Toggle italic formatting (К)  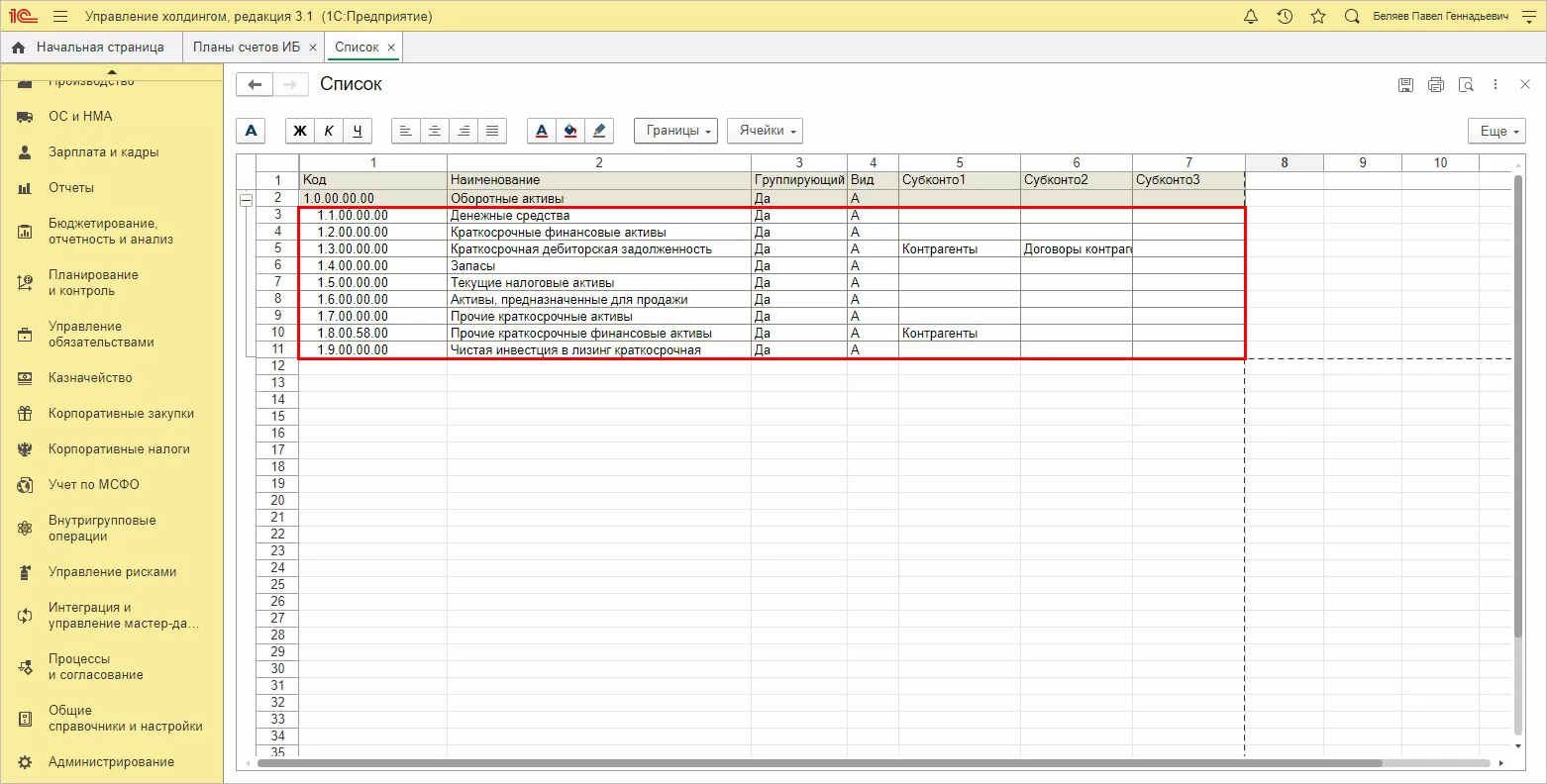coord(329,131)
